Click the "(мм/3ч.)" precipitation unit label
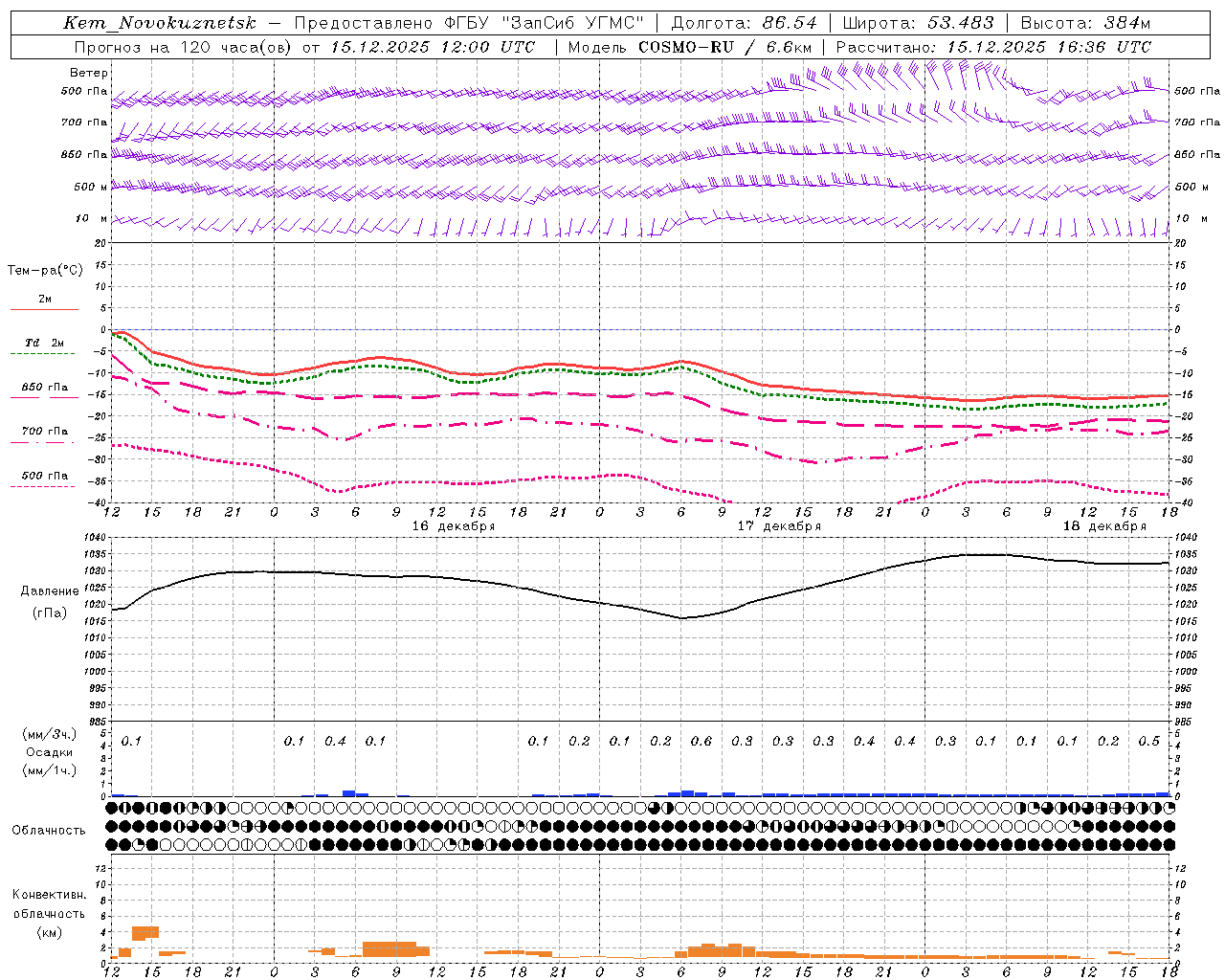The height and width of the screenshot is (980, 1225). [x=49, y=734]
